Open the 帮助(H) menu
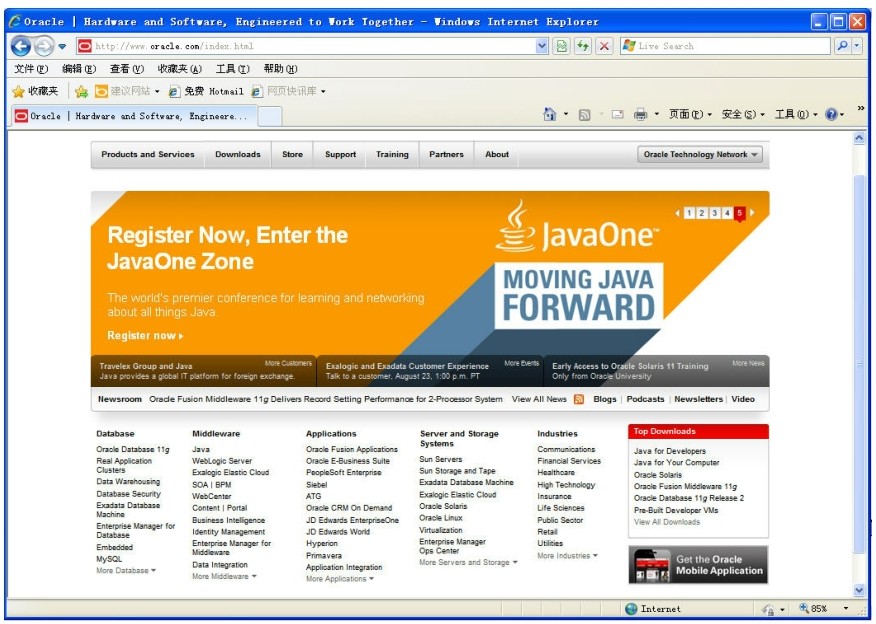 280,69
